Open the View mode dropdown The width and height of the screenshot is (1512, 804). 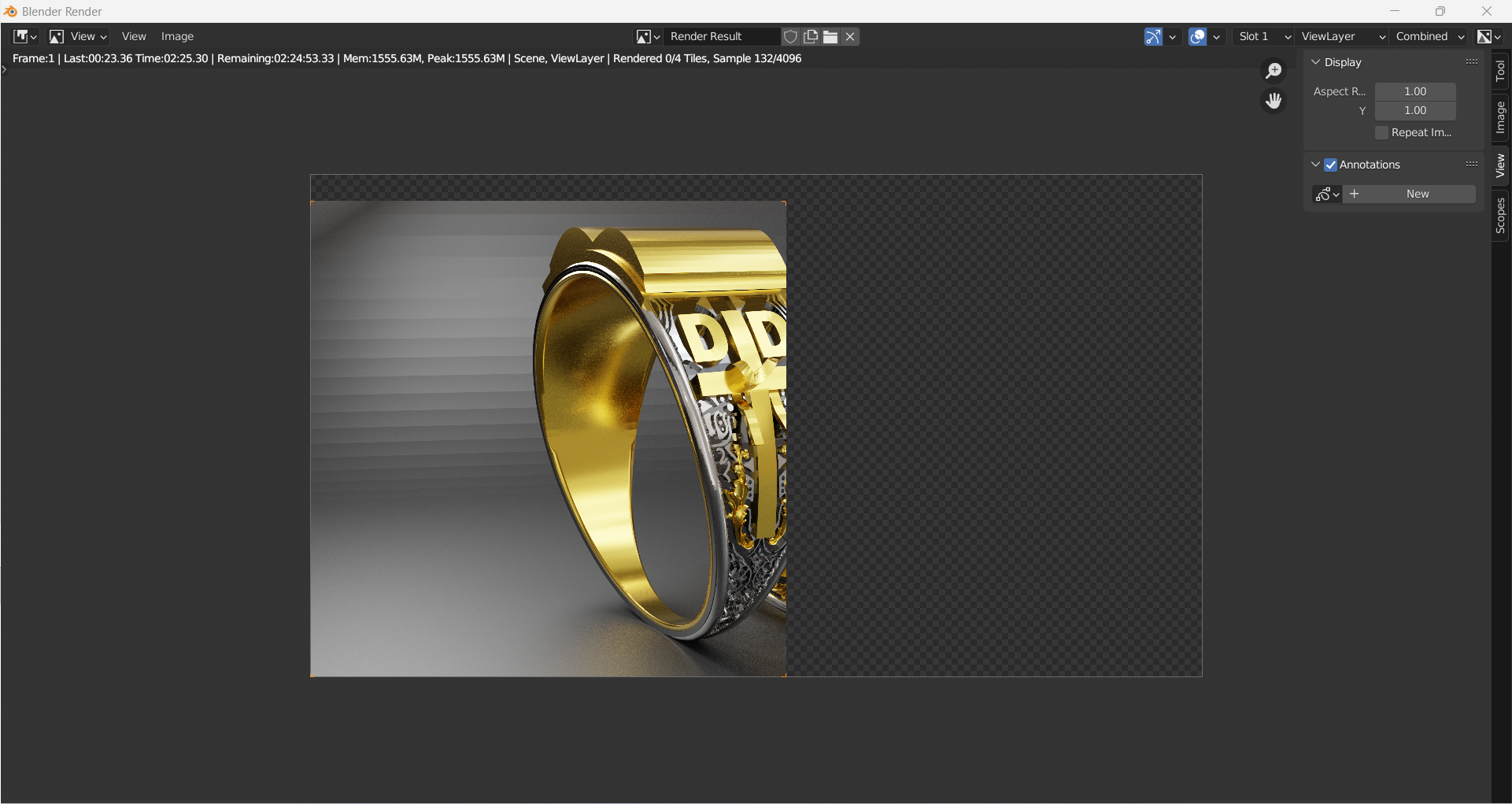77,36
